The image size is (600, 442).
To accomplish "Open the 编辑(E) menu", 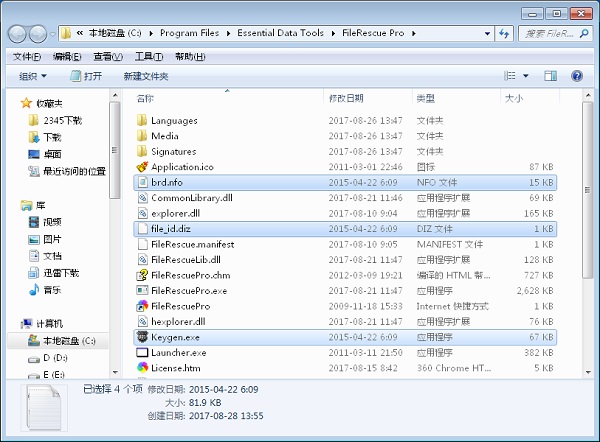I will coord(67,57).
